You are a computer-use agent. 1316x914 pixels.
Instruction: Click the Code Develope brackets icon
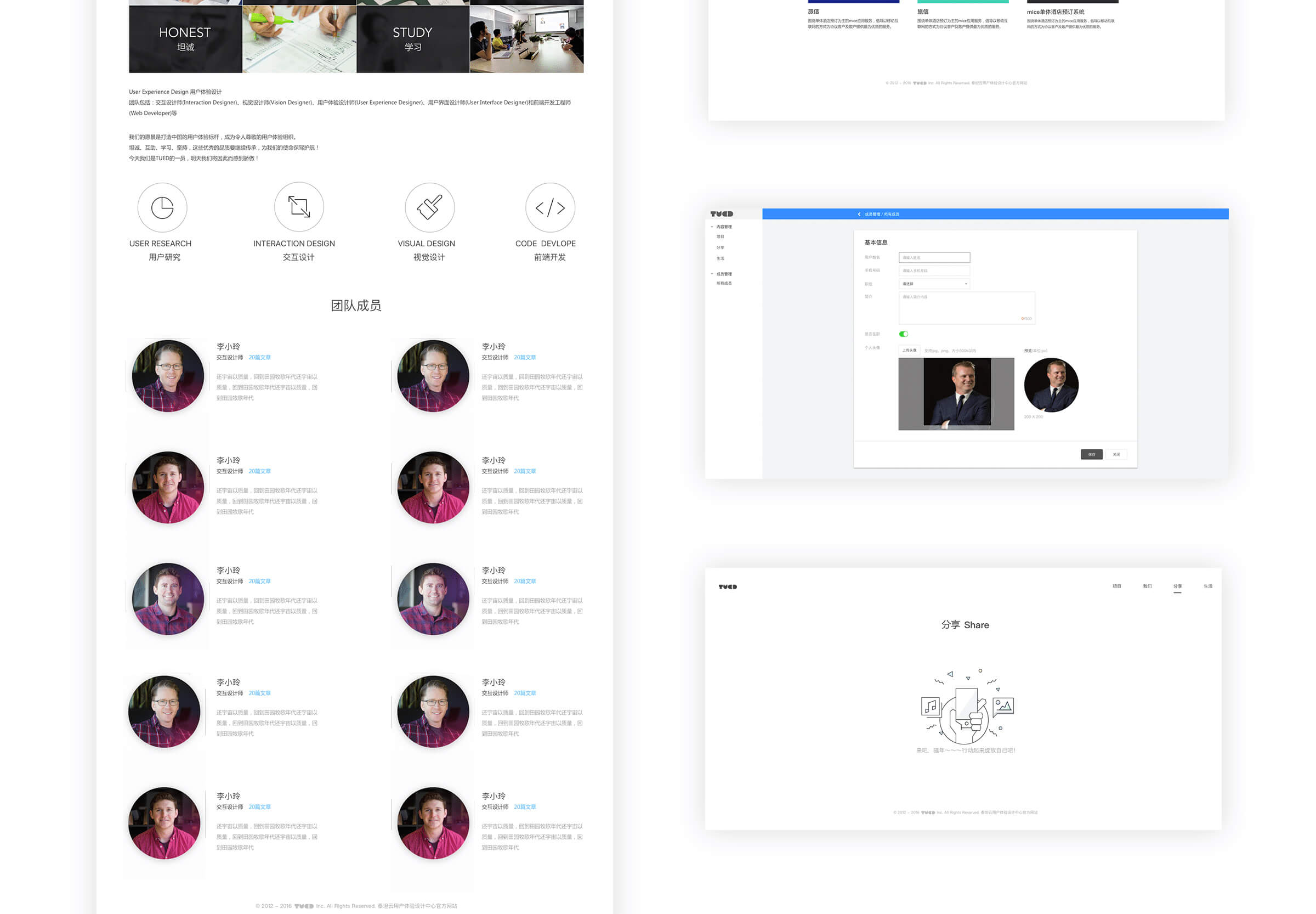[549, 207]
